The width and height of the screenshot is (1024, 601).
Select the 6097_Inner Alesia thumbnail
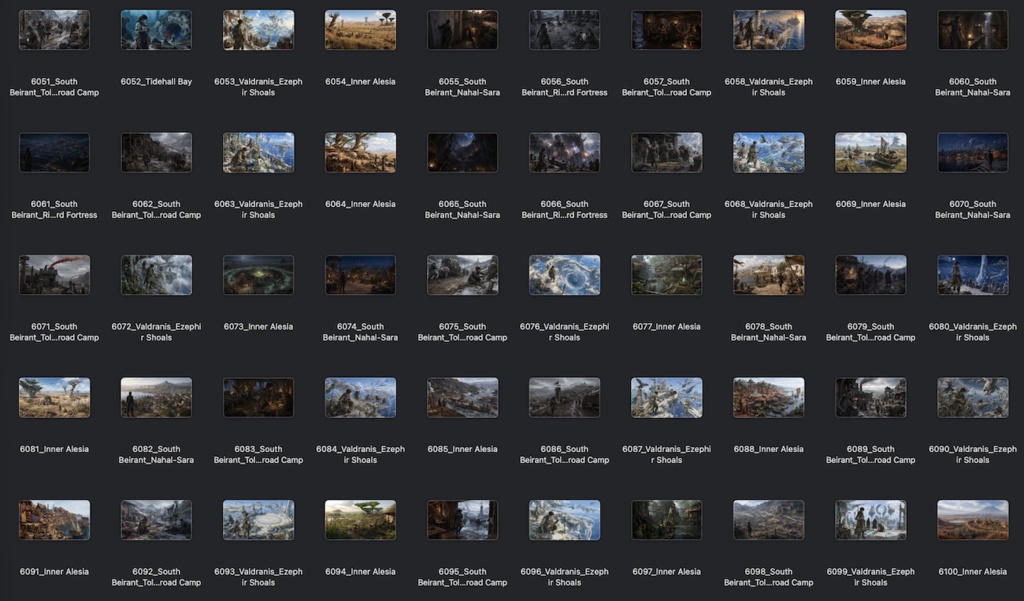[667, 520]
